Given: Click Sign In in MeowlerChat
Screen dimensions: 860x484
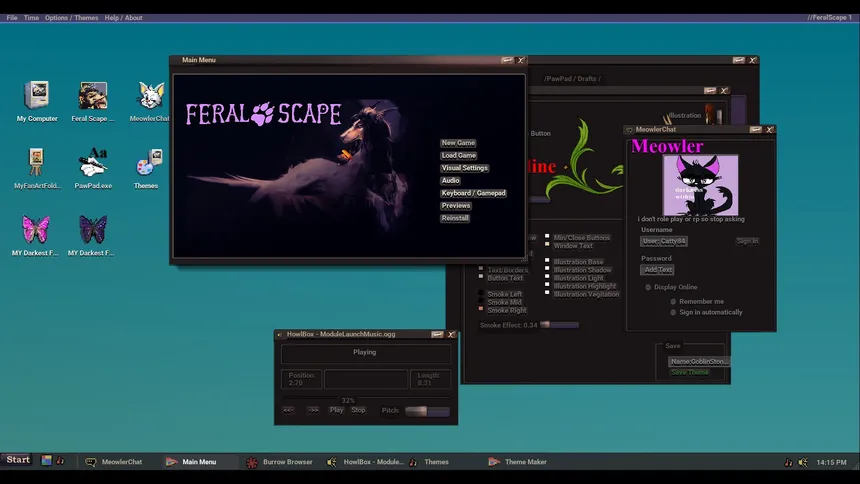Looking at the screenshot, I should [x=747, y=241].
